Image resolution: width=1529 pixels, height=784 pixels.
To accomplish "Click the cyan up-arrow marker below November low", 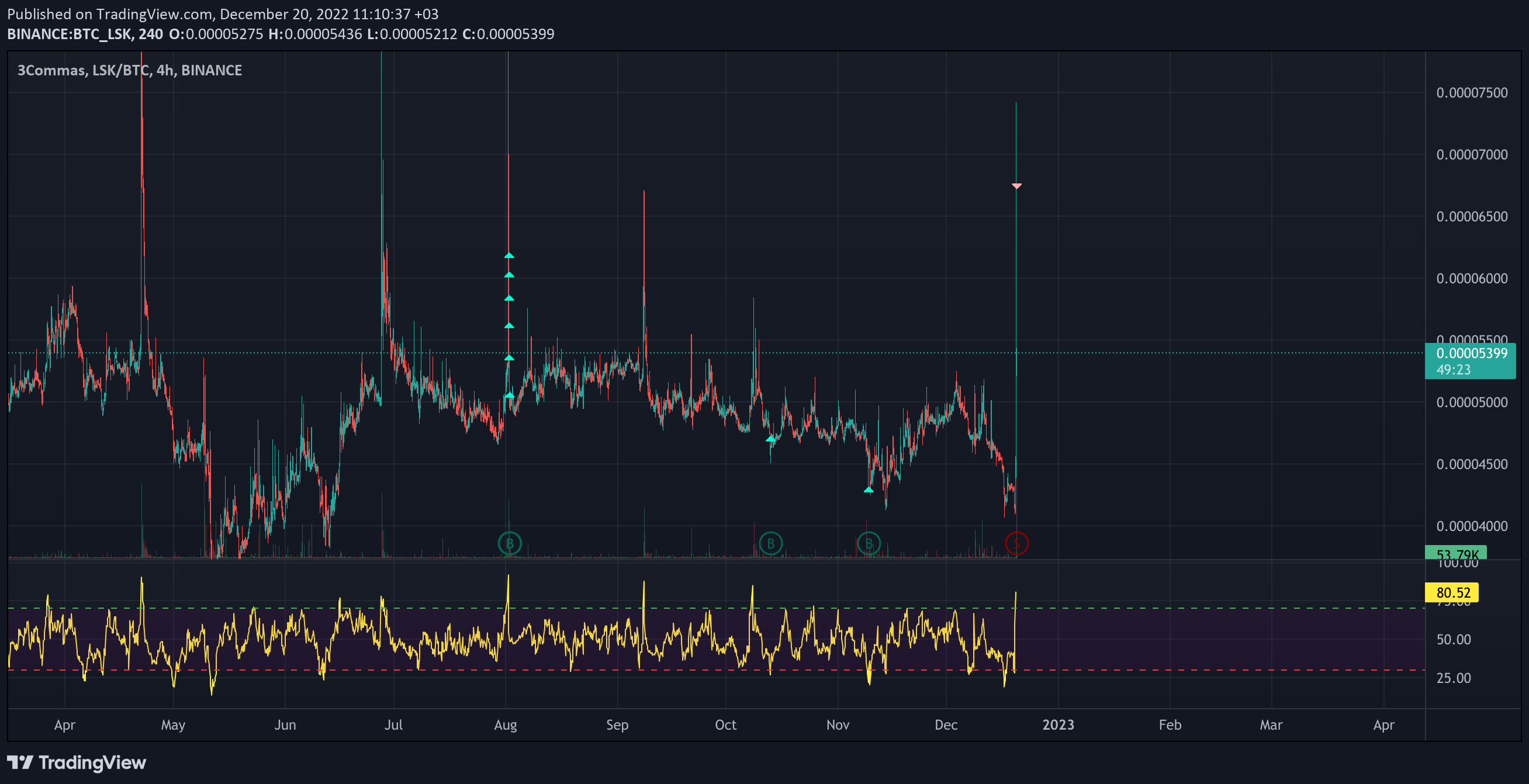I will coord(869,490).
